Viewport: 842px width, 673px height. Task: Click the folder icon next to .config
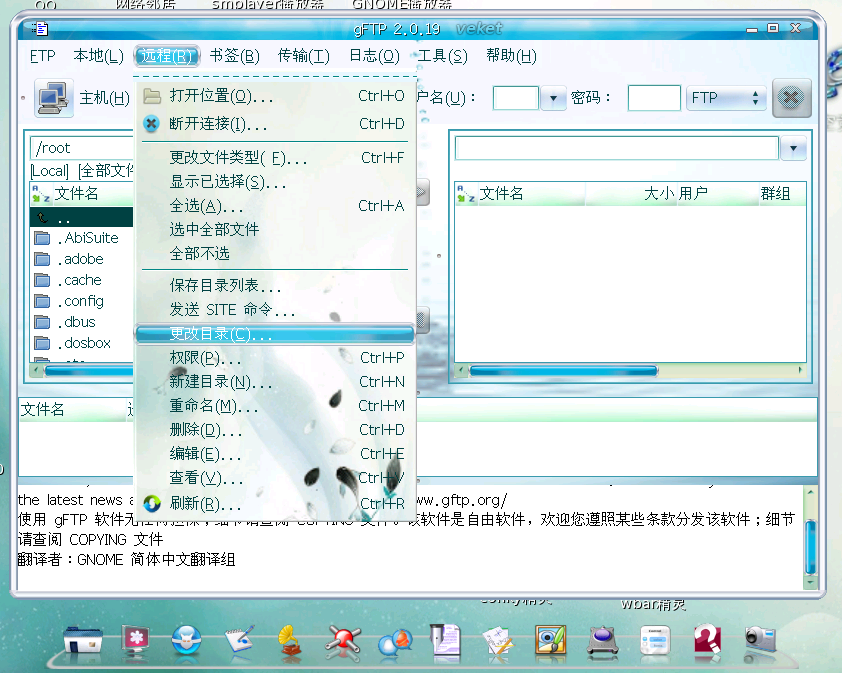pyautogui.click(x=42, y=301)
